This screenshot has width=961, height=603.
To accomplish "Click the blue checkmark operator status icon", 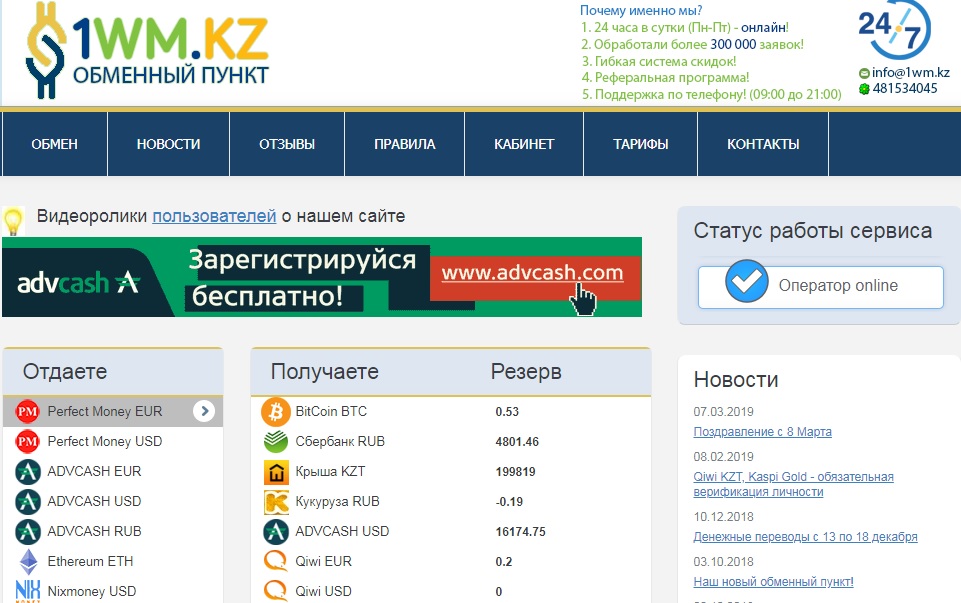I will click(746, 281).
